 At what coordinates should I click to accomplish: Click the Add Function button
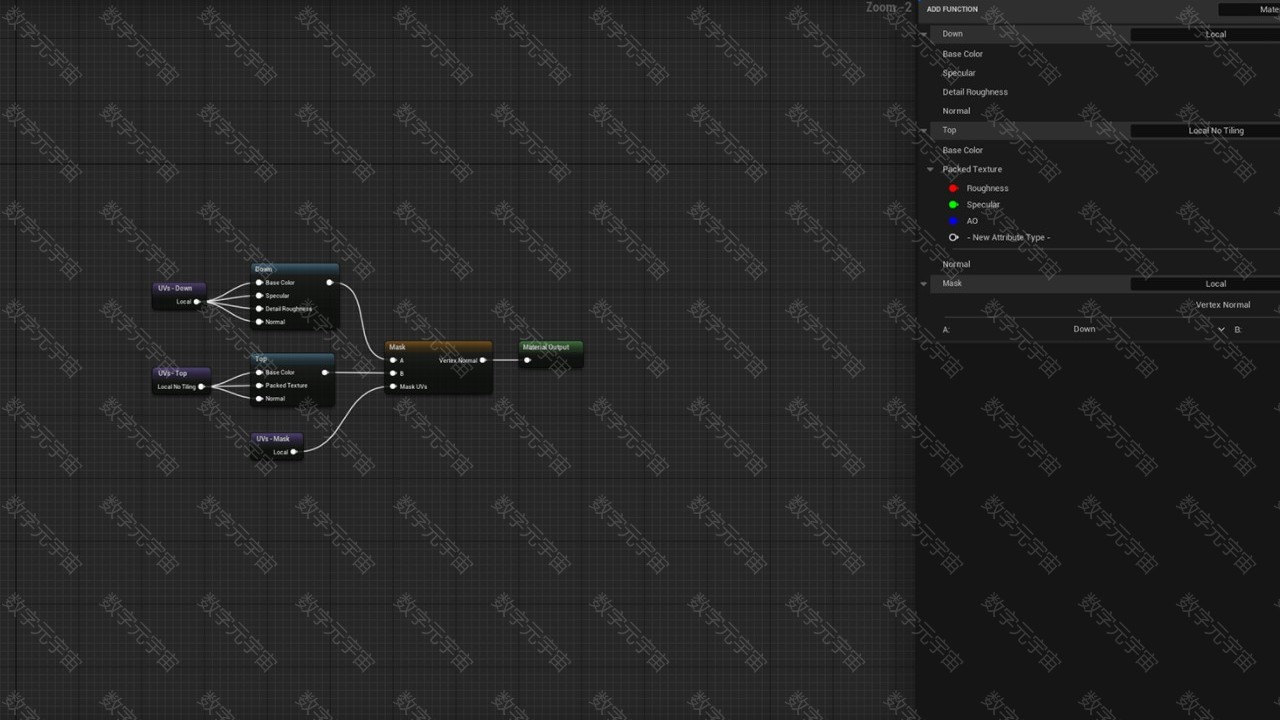tap(952, 9)
